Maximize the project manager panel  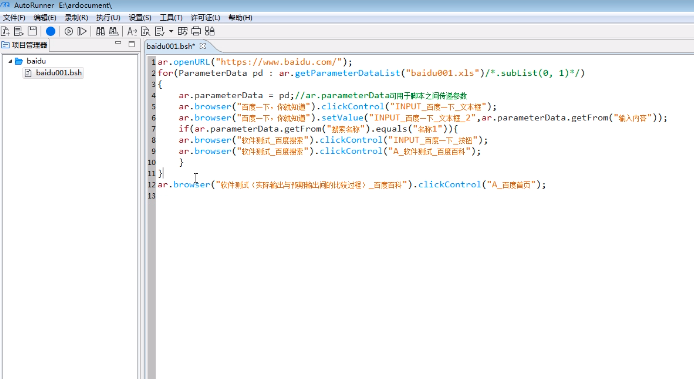pos(131,43)
